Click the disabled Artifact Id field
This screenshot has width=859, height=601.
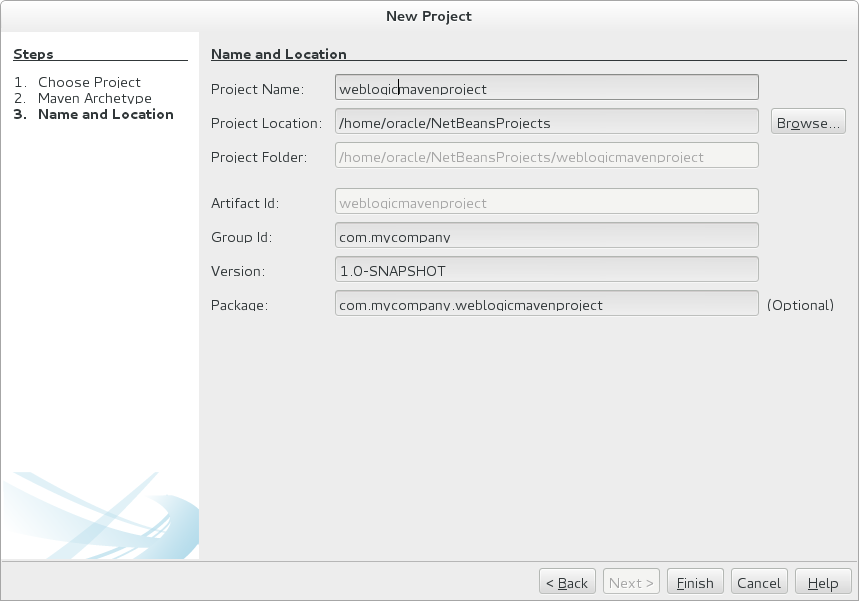(x=547, y=202)
